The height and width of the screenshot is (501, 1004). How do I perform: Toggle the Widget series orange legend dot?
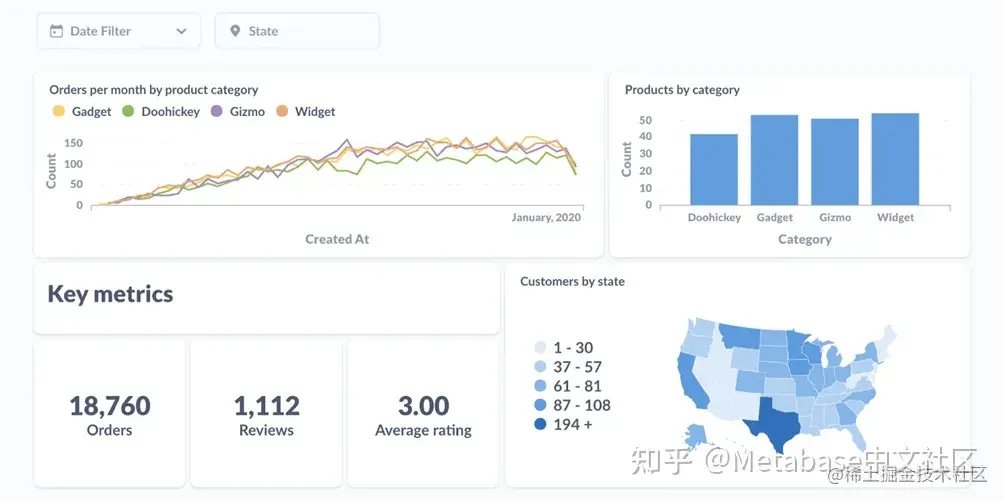pyautogui.click(x=282, y=111)
